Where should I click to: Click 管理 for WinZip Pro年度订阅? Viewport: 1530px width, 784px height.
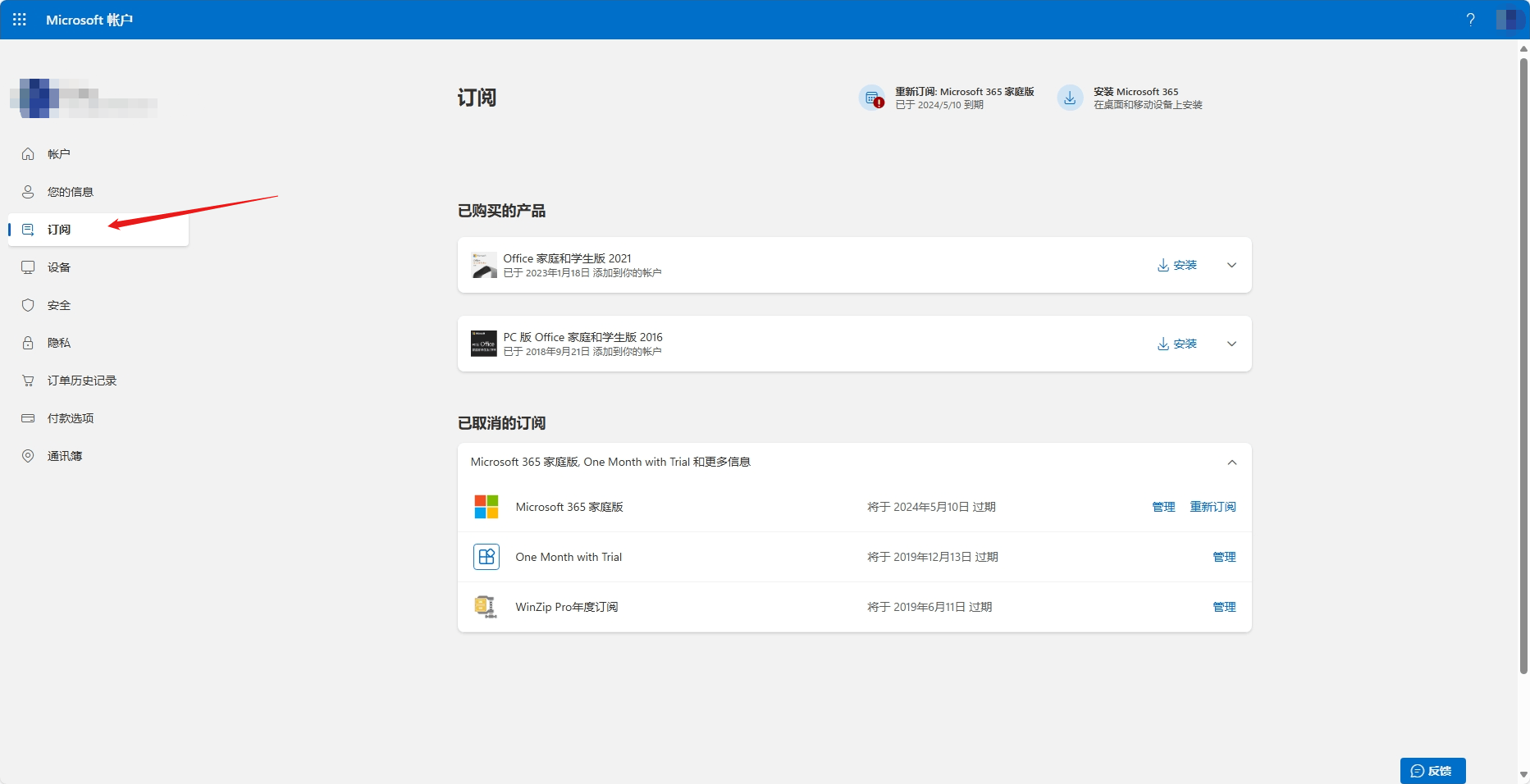[1224, 607]
